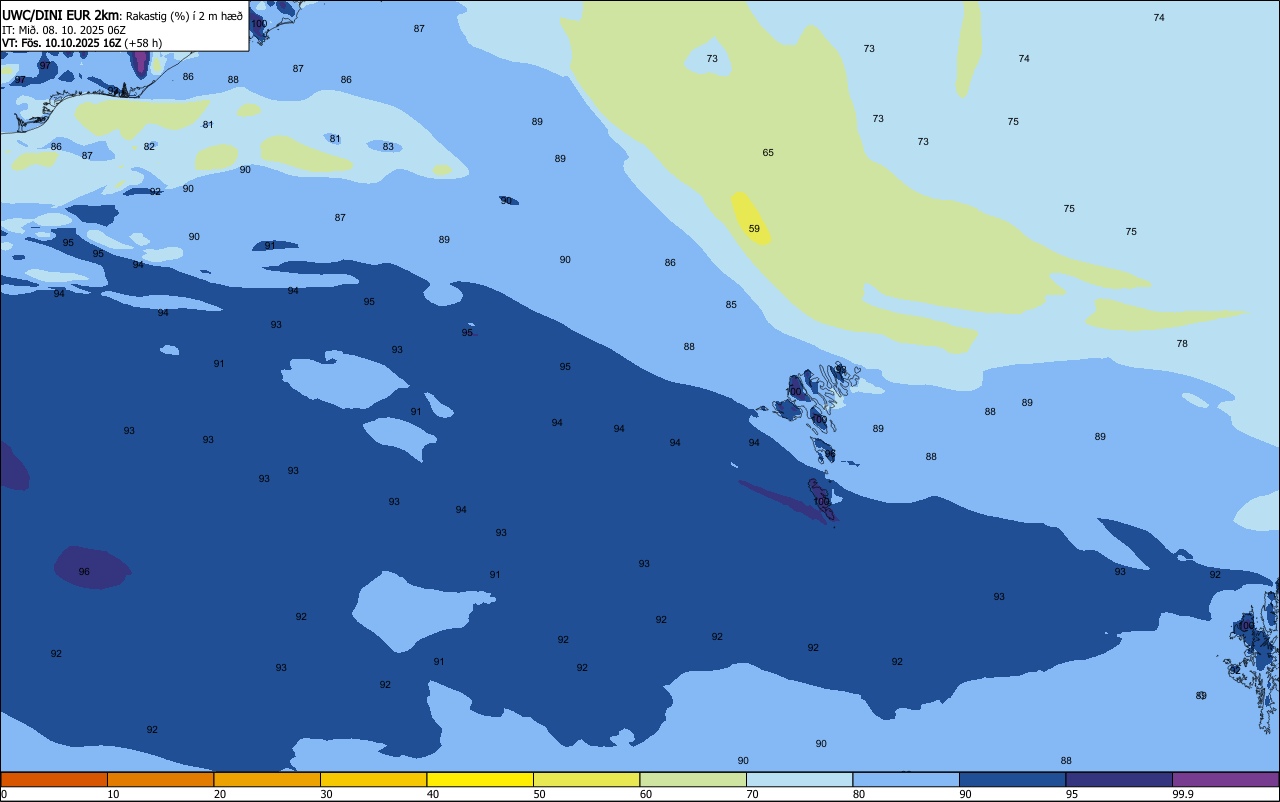Click the dark blue 90–95 legend segment
Image resolution: width=1280 pixels, height=802 pixels.
click(1012, 779)
